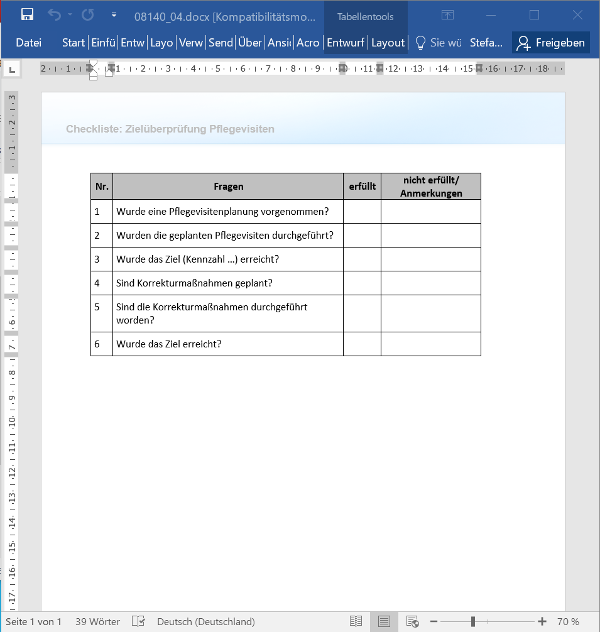Viewport: 600px width, 632px height.
Task: Switch to Read Mode view
Action: pos(356,621)
